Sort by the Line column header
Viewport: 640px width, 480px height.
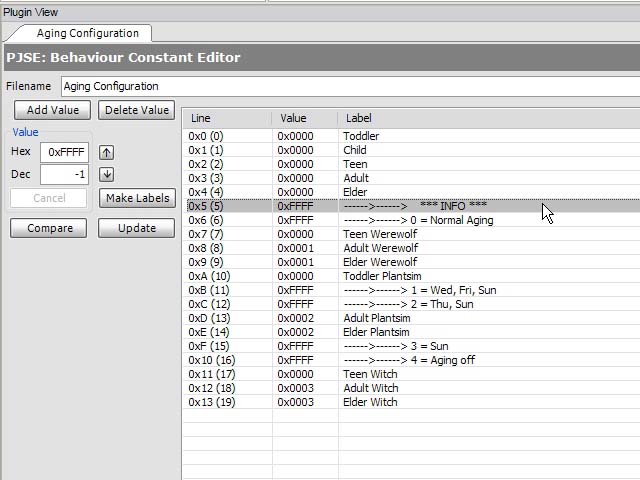pyautogui.click(x=227, y=118)
